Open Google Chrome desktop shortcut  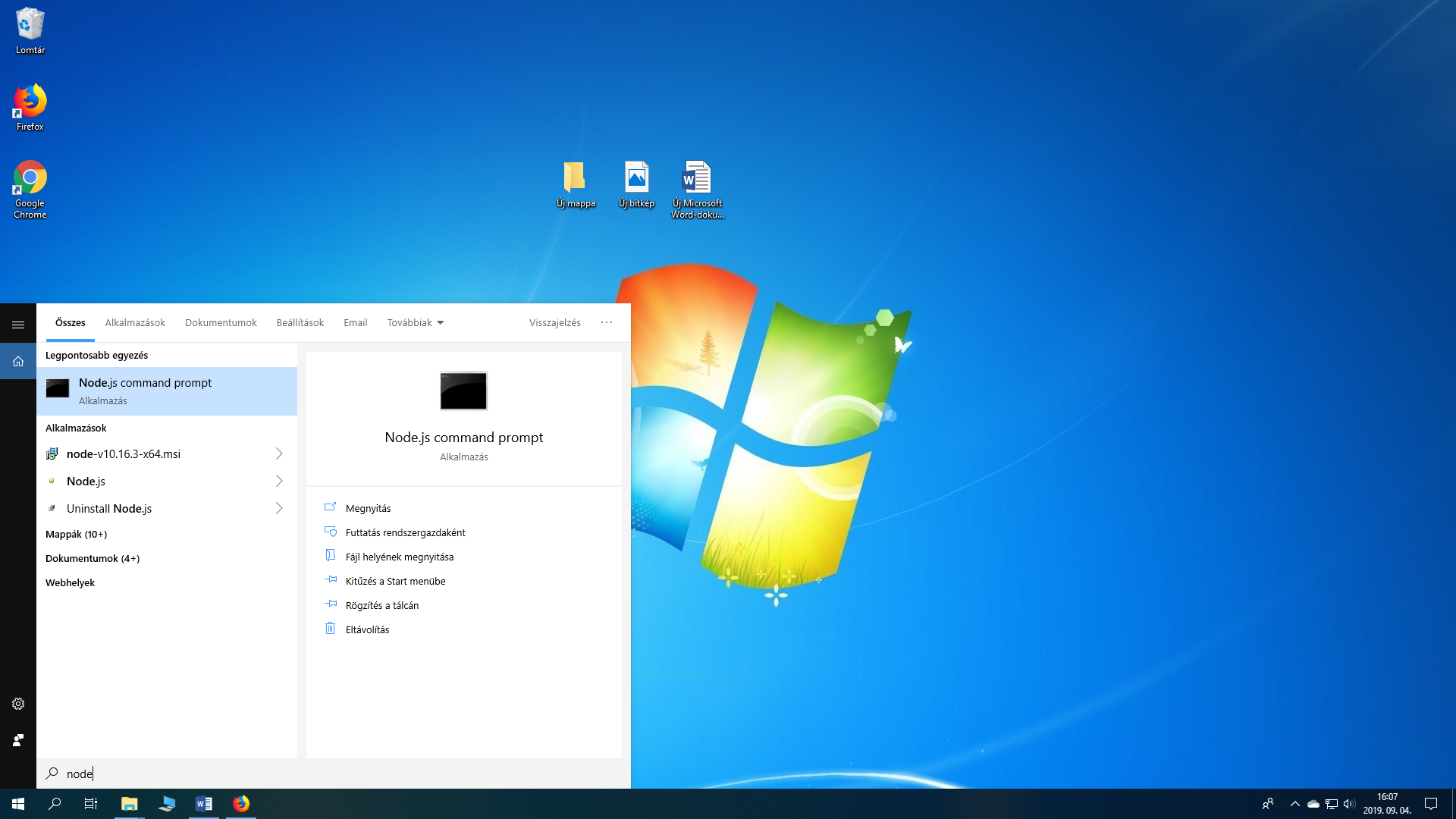coord(30,190)
